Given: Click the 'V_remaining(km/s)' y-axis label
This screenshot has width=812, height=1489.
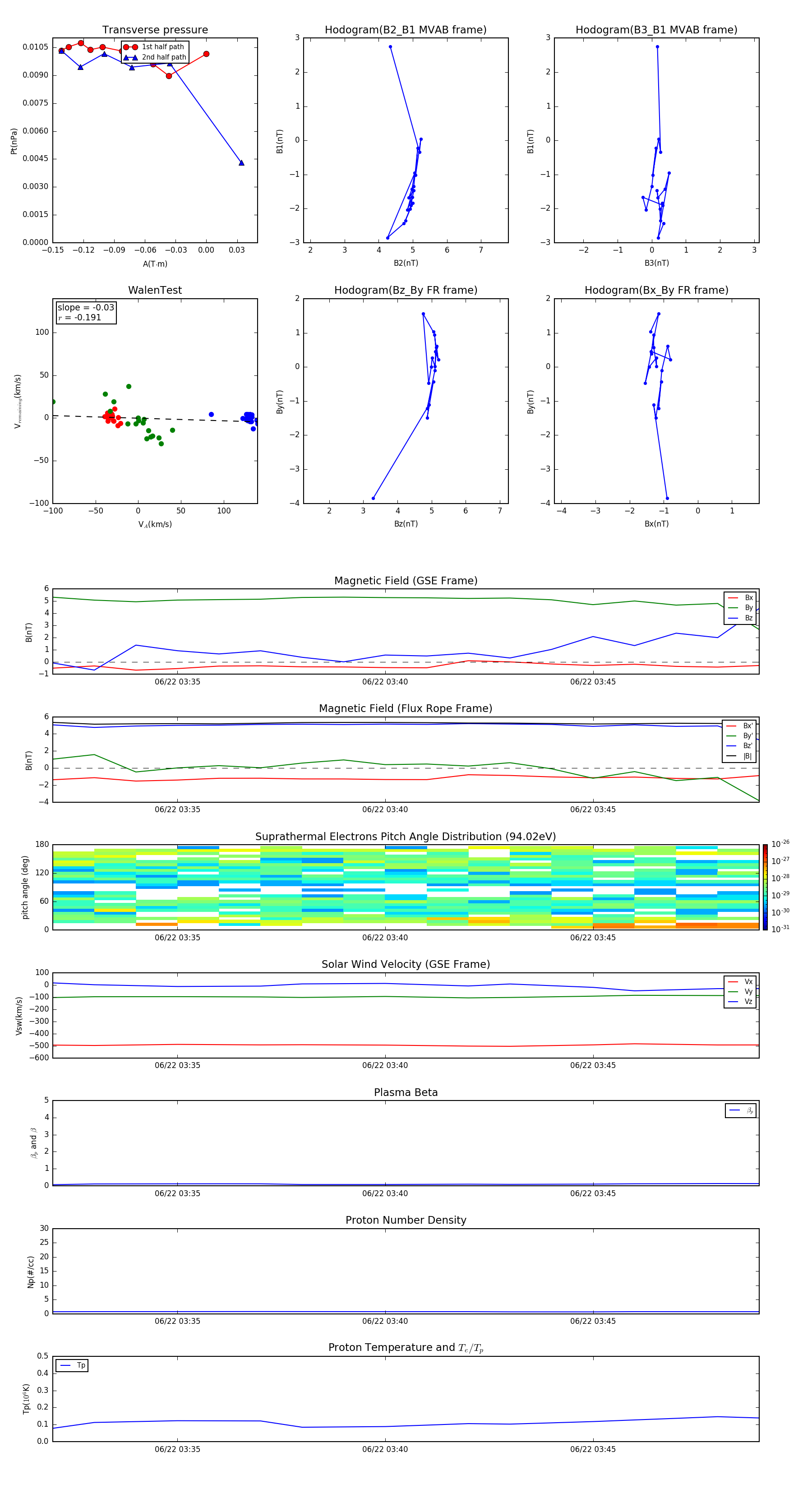Looking at the screenshot, I should click(17, 401).
